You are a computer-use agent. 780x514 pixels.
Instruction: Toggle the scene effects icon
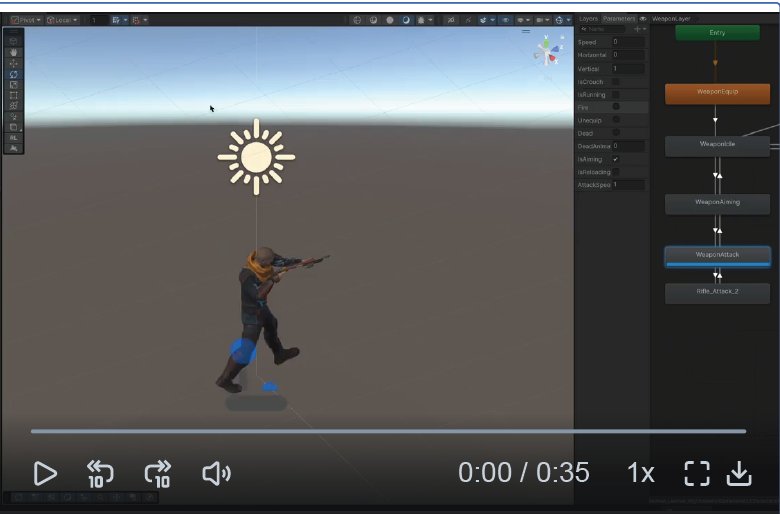[x=483, y=20]
